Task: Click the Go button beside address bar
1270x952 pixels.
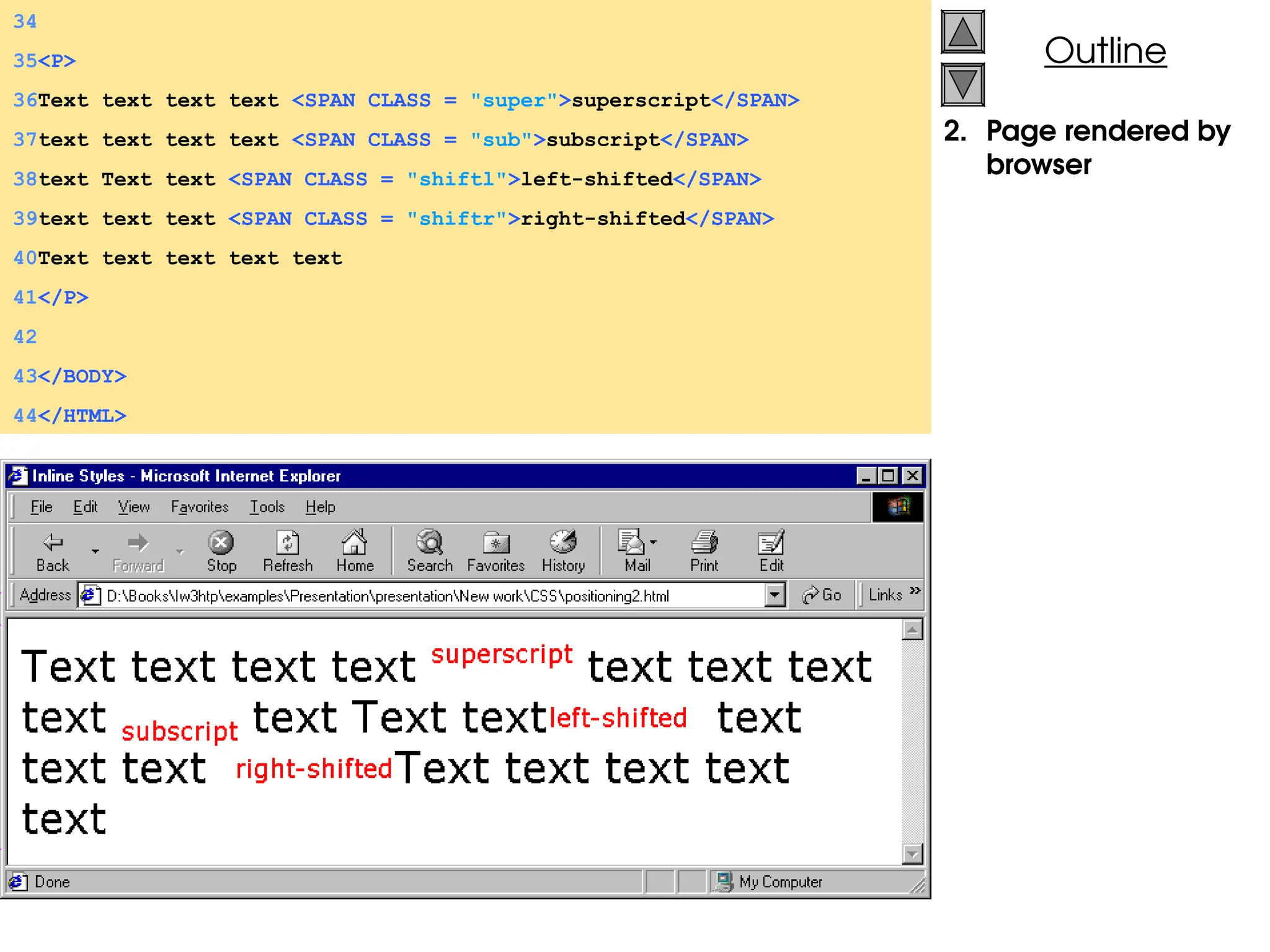Action: [x=822, y=595]
